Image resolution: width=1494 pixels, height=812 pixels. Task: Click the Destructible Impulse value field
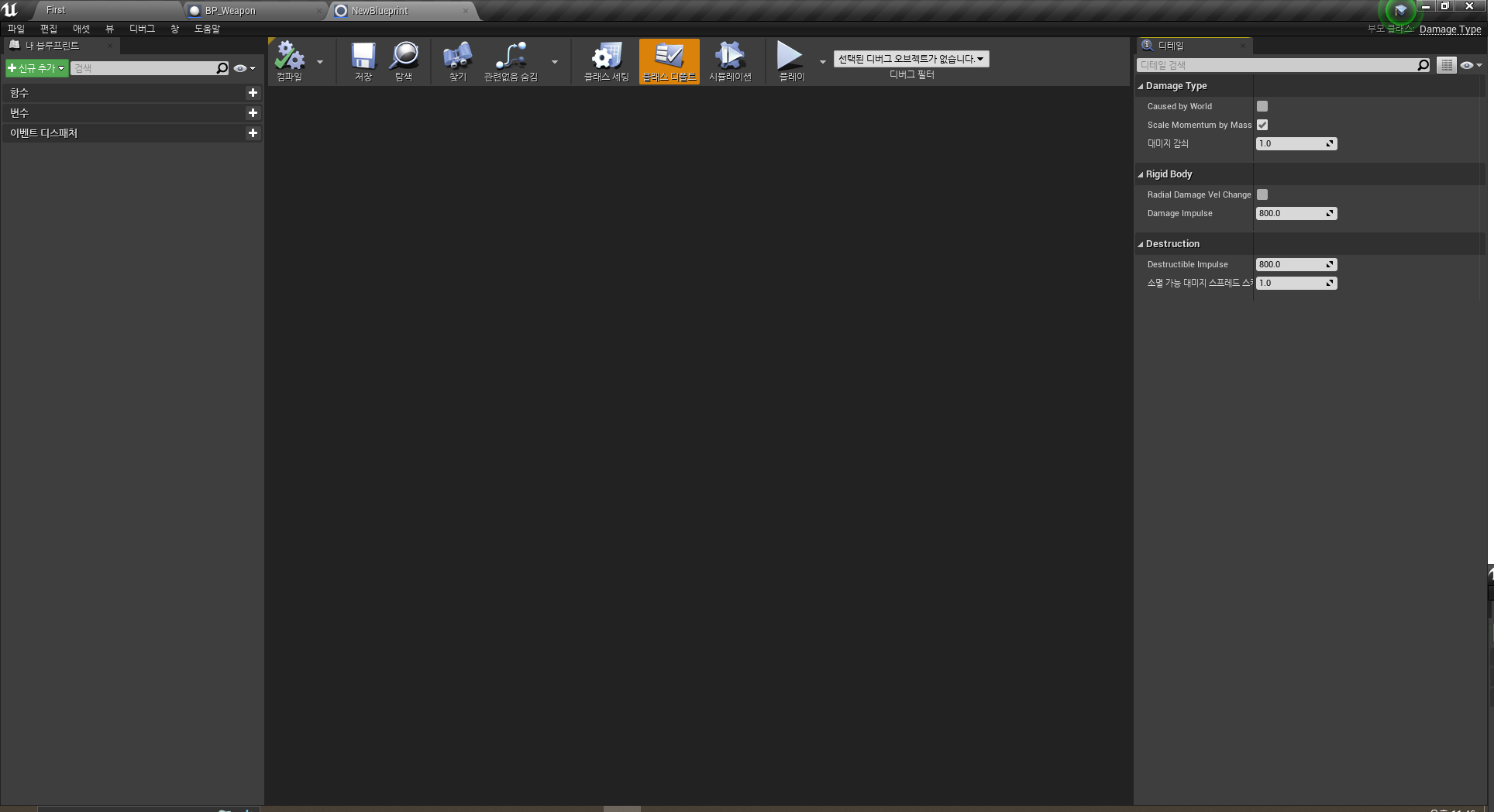(1296, 264)
